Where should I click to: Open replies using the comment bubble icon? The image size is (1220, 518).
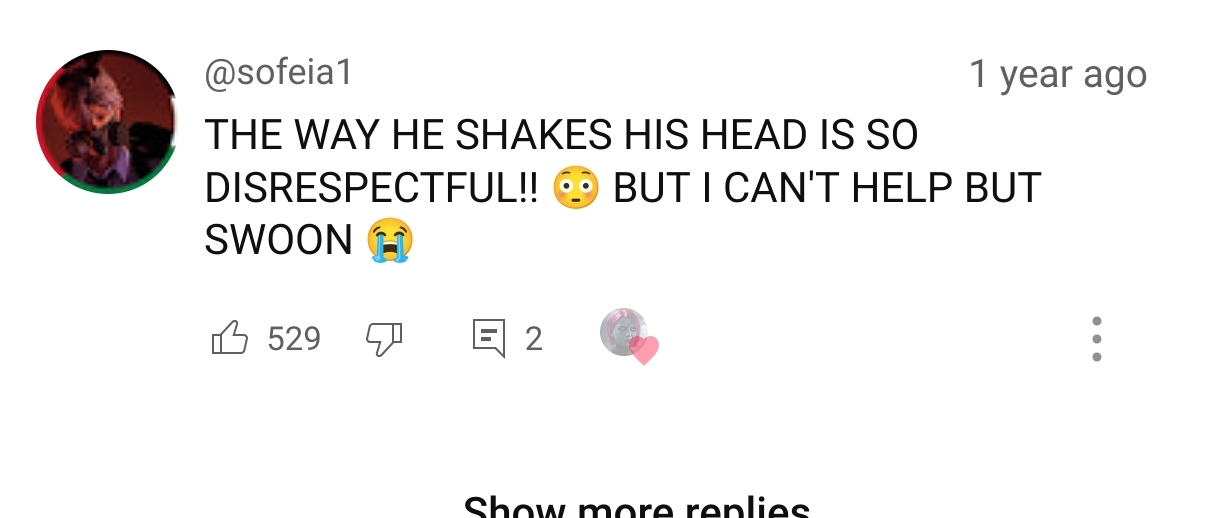point(489,339)
